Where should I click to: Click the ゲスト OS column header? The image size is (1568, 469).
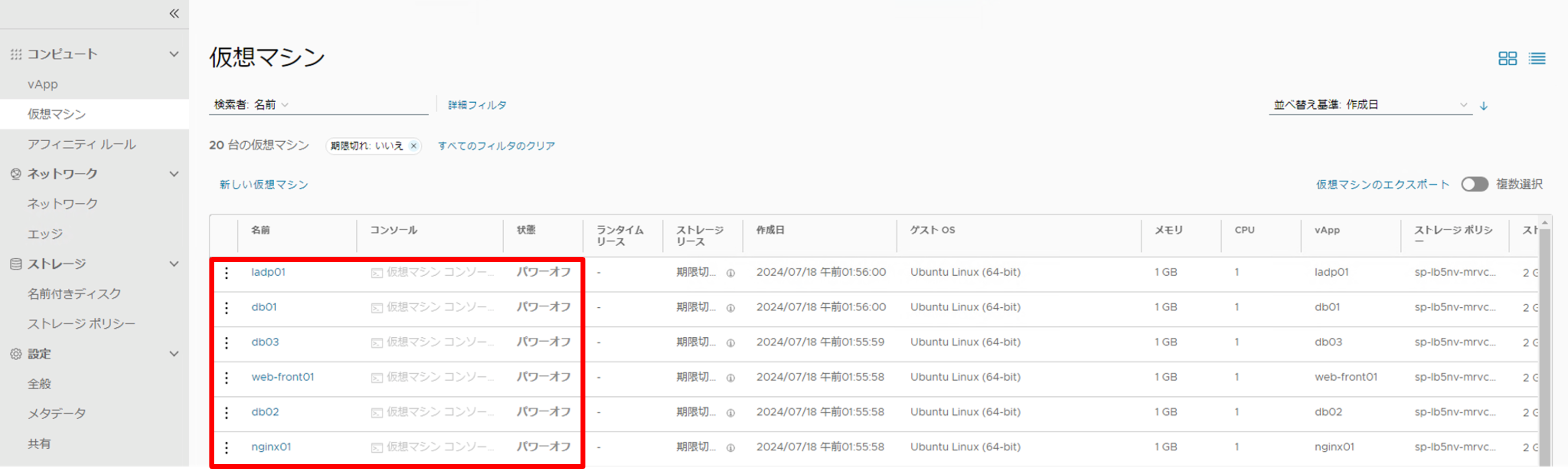click(x=932, y=230)
